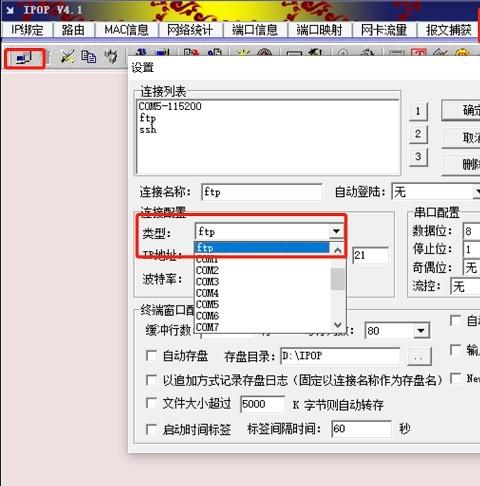
Task: Choose COM6 from the type list
Action: pos(207,316)
